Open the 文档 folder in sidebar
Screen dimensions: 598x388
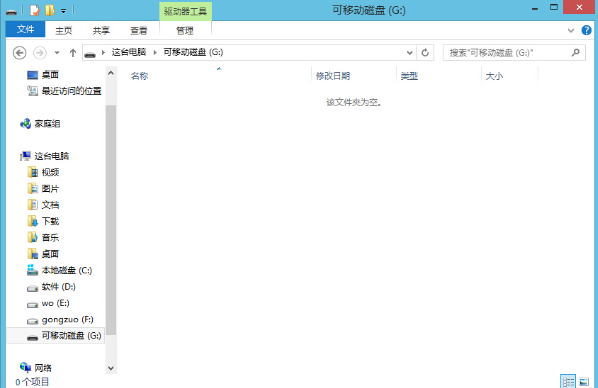tap(50, 205)
